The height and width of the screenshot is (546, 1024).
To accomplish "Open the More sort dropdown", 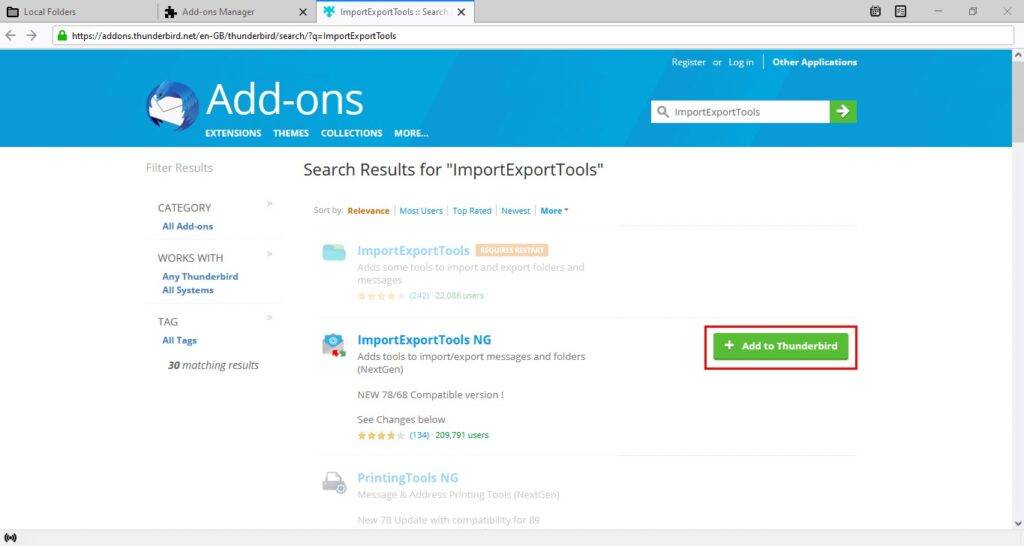I will 554,211.
